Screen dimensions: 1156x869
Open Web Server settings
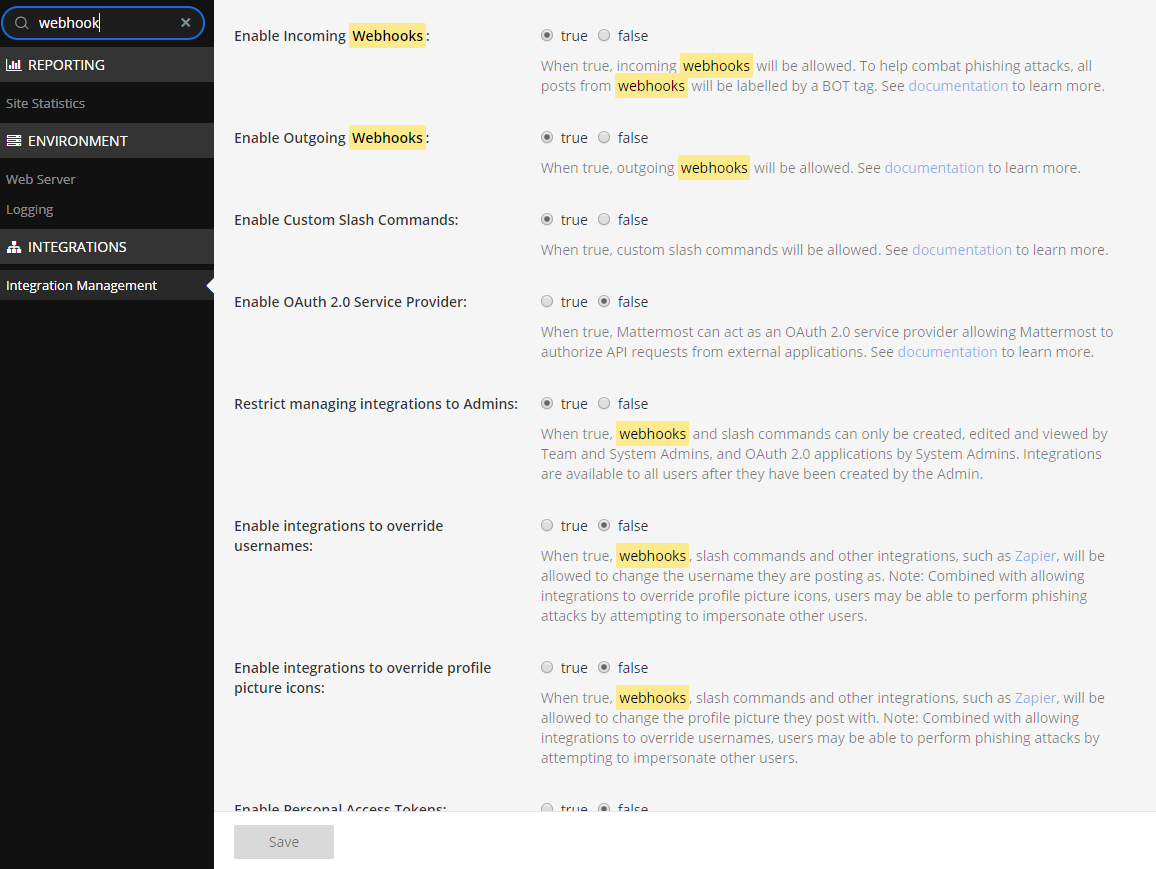(41, 179)
